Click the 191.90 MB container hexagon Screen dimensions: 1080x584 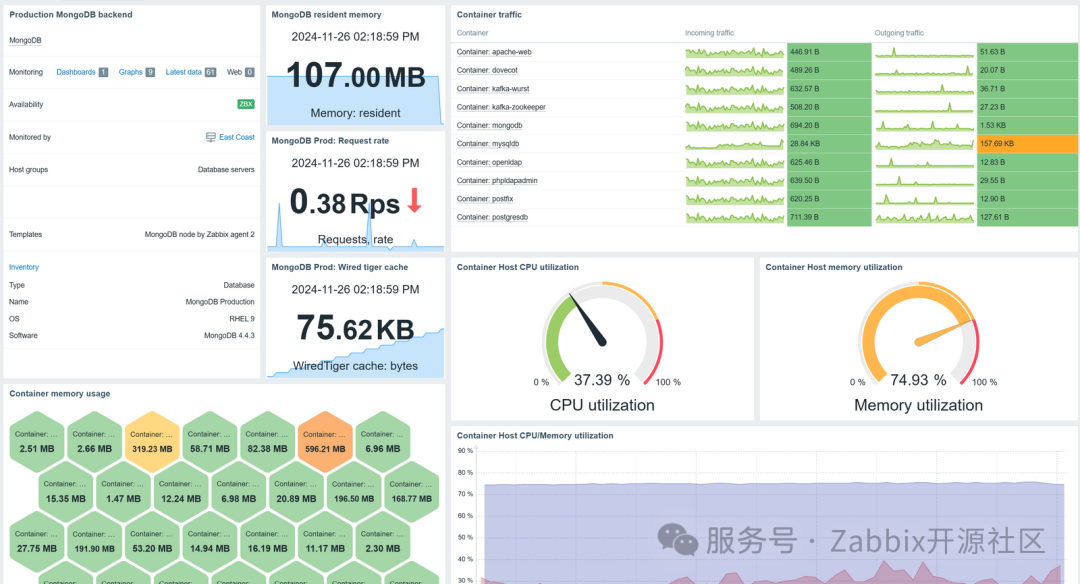pos(94,542)
